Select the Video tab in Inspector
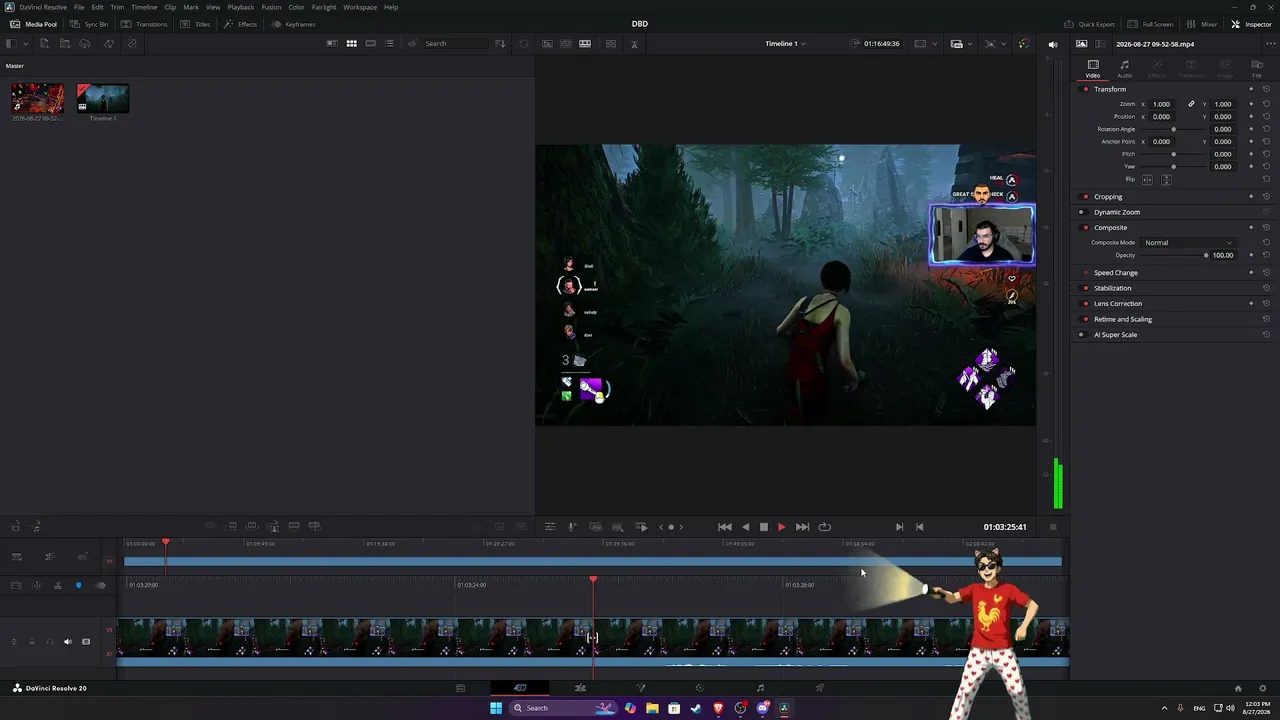The image size is (1280, 720). [1093, 69]
